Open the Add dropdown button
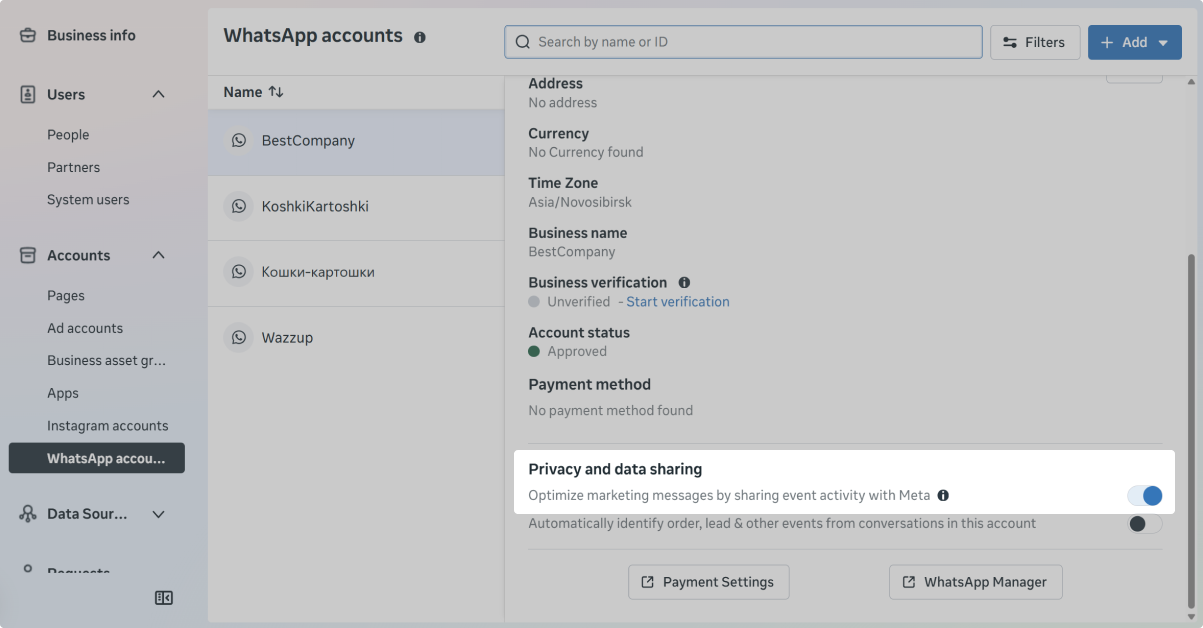Image resolution: width=1203 pixels, height=628 pixels. point(1135,42)
